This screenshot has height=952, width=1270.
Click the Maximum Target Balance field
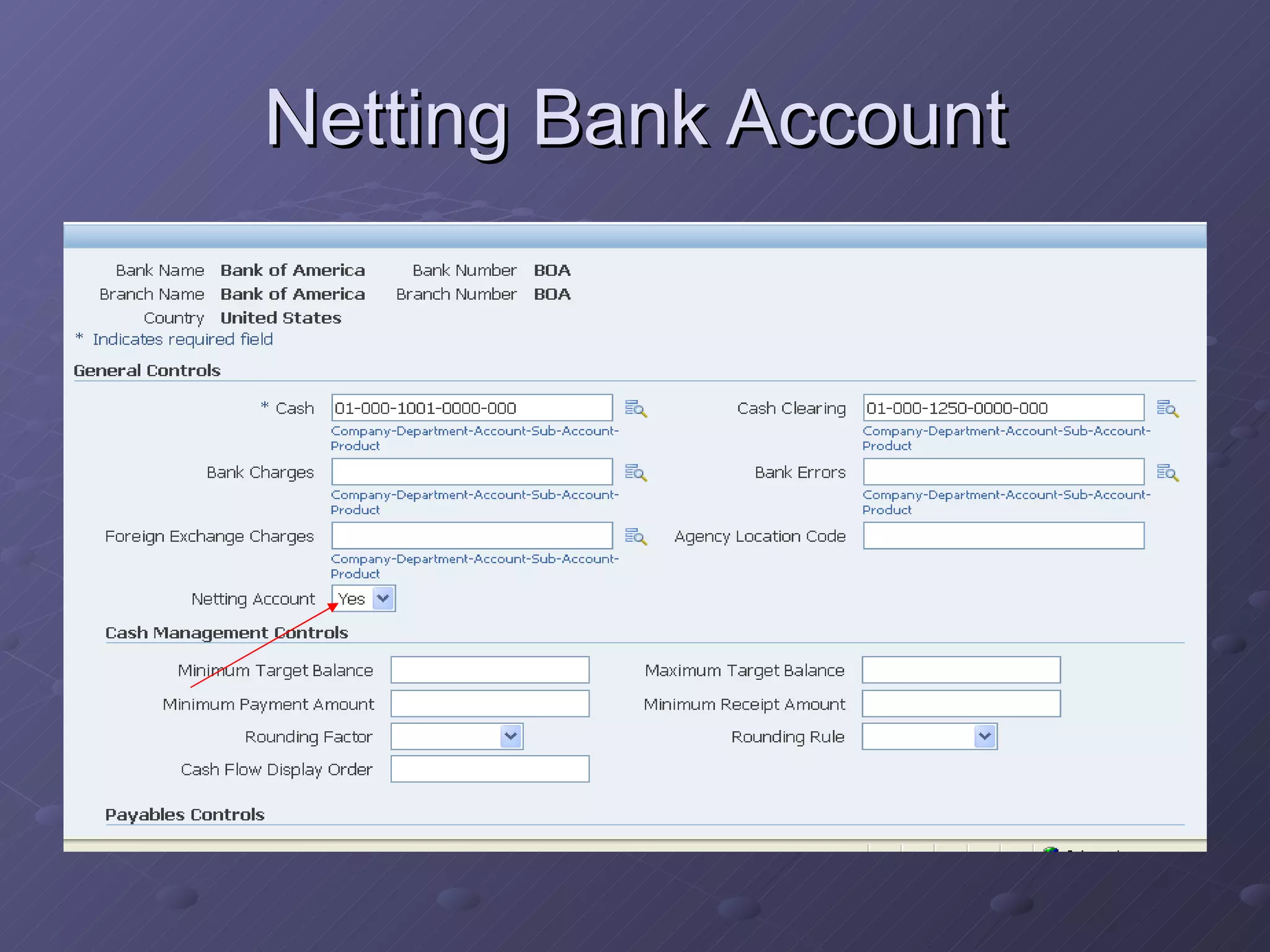[961, 670]
